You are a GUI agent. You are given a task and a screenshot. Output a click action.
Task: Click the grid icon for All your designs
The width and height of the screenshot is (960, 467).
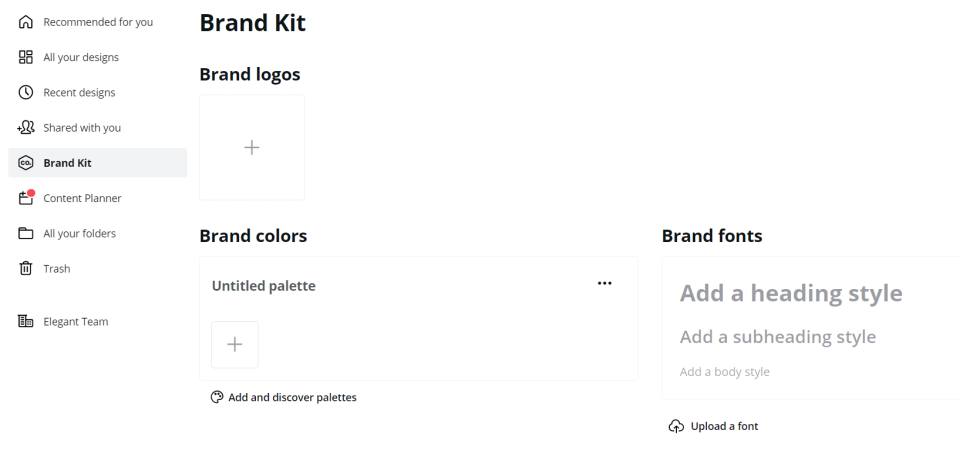[x=26, y=57]
